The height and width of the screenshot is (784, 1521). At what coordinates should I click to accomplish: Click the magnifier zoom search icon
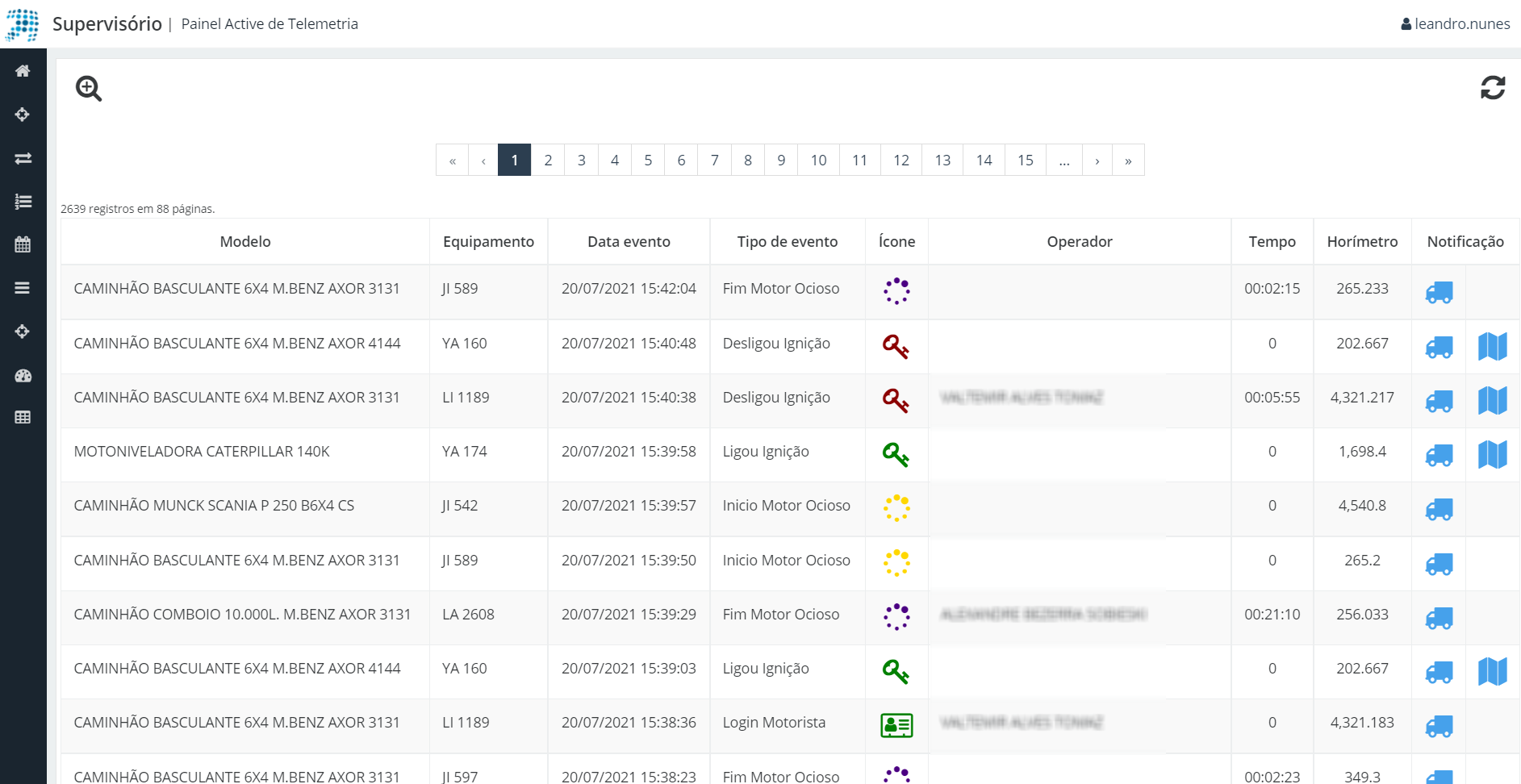[x=89, y=89]
